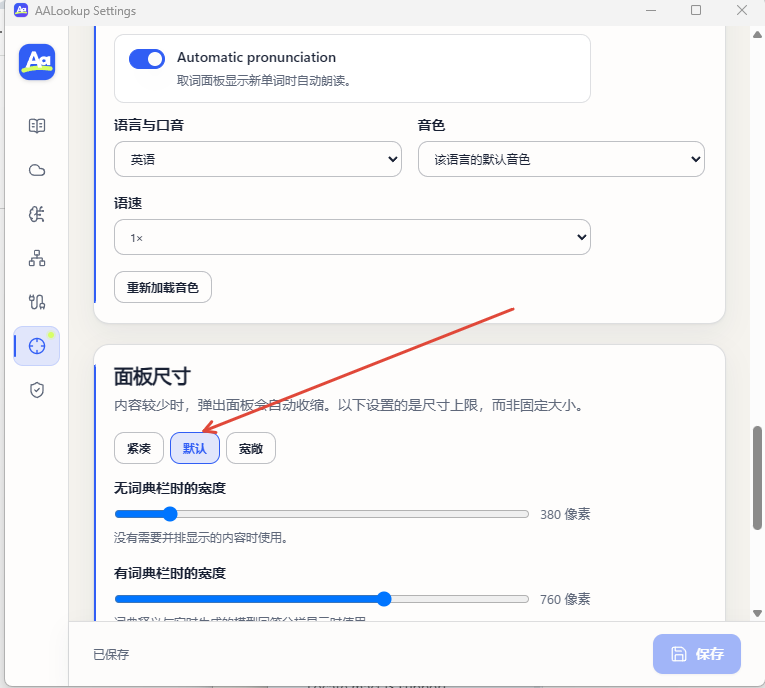765x688 pixels.
Task: Open the 语言与口音 dropdown showing 英语
Action: pyautogui.click(x=258, y=159)
